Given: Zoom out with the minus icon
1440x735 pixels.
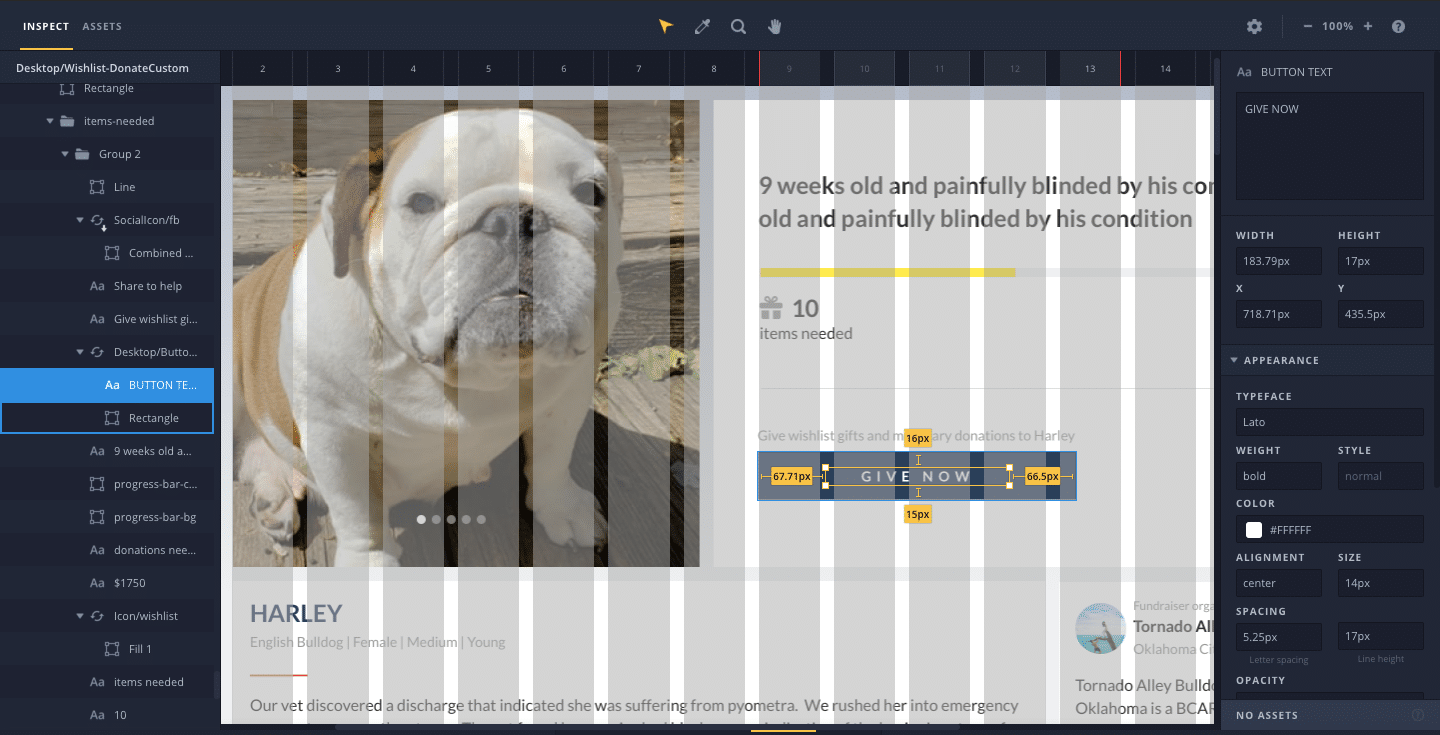Looking at the screenshot, I should point(1308,26).
